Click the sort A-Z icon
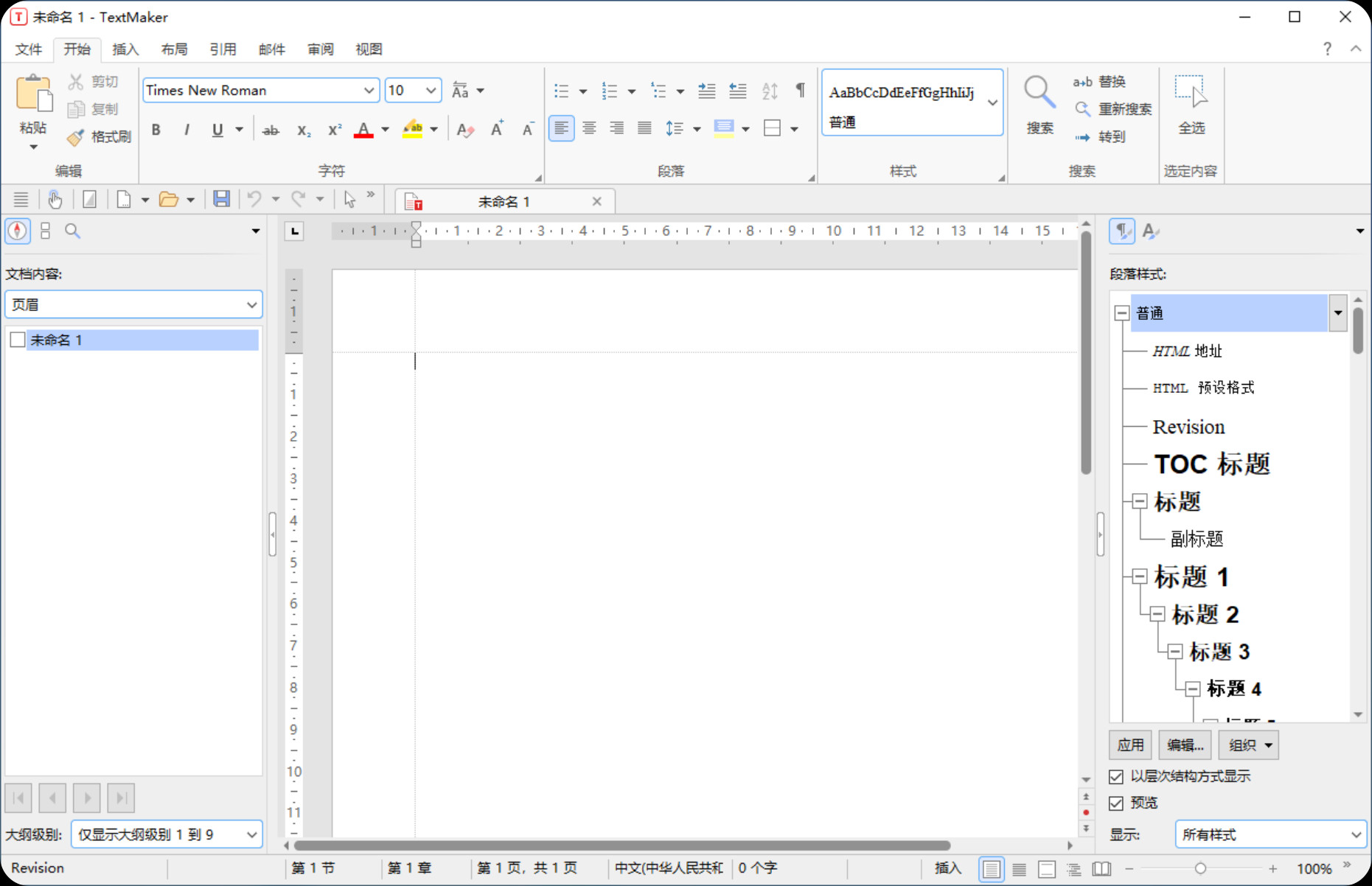 pos(770,91)
